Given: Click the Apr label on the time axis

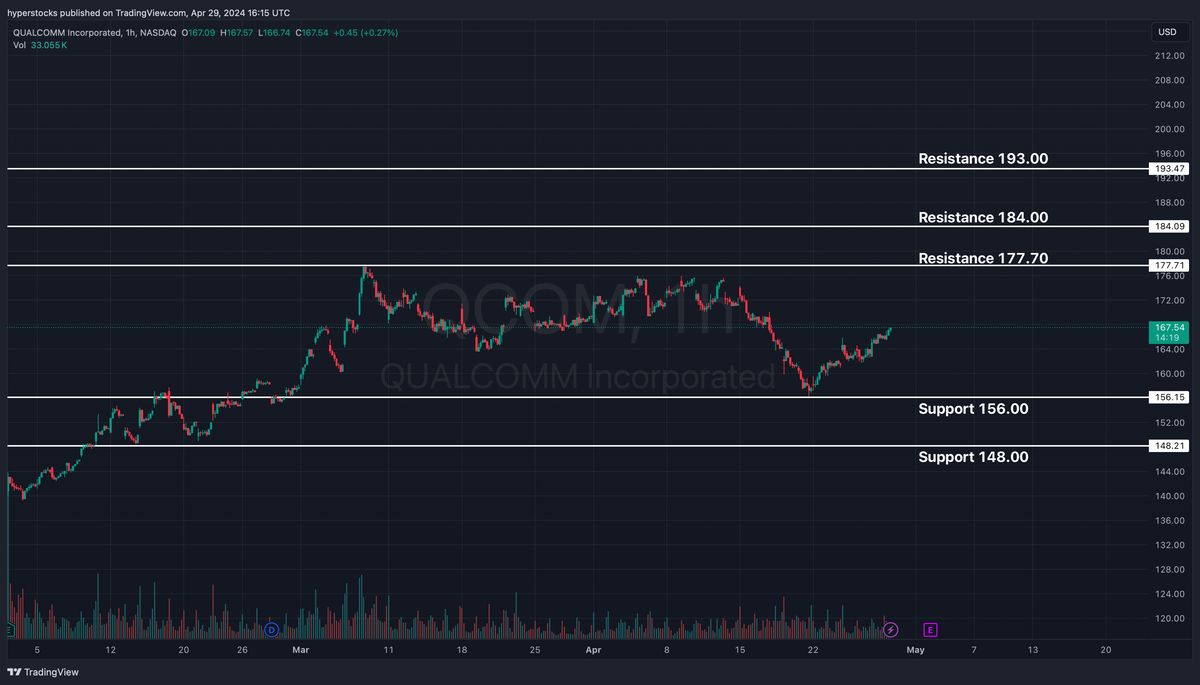Looking at the screenshot, I should pos(593,650).
